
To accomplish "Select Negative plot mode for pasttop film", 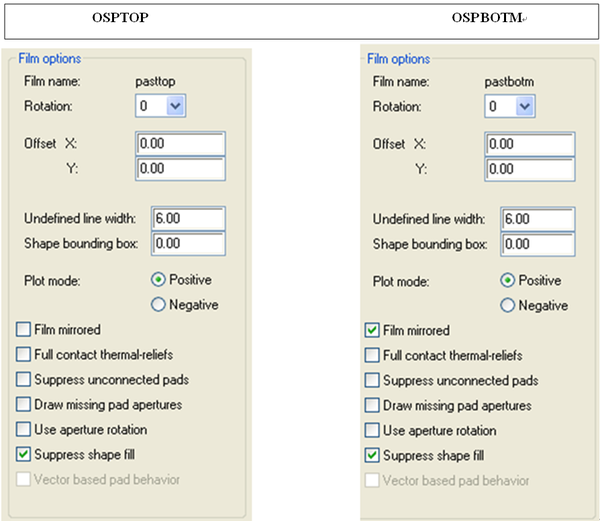I will pos(158,305).
